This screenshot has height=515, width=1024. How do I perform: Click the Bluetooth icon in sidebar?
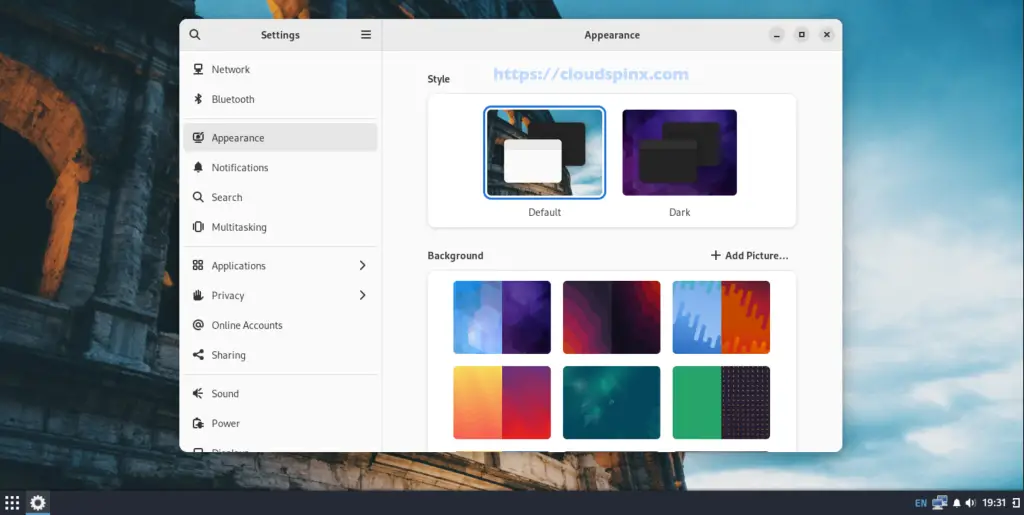198,100
